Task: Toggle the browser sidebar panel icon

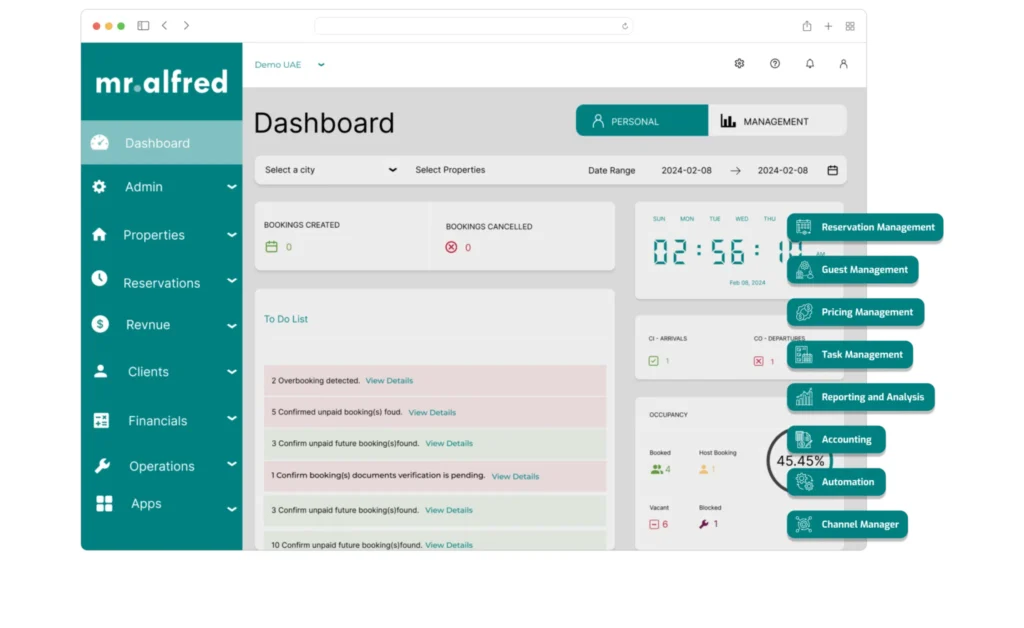Action: pyautogui.click(x=143, y=26)
